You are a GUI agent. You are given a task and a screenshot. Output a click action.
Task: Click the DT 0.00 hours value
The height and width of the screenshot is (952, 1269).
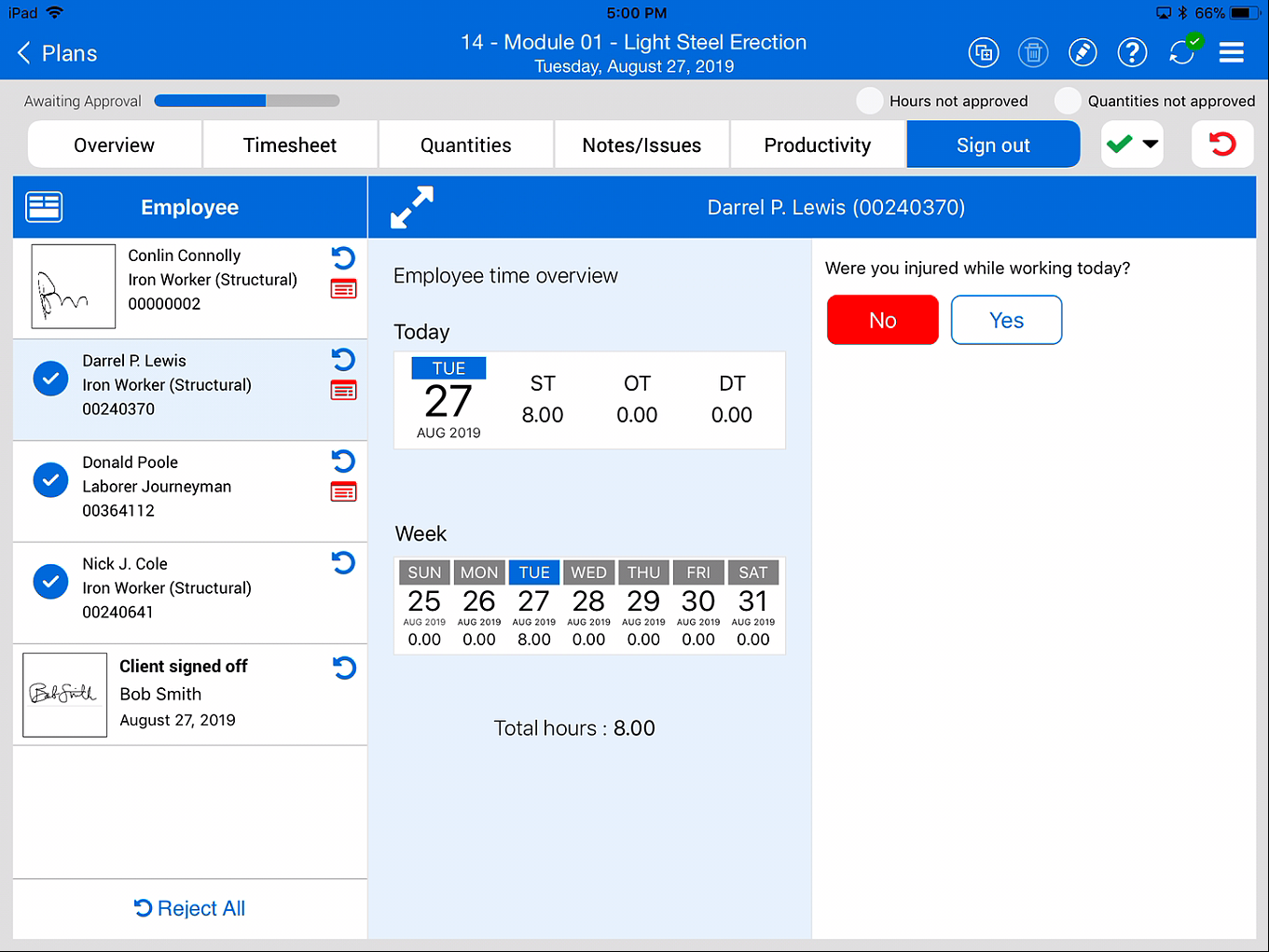click(x=732, y=415)
